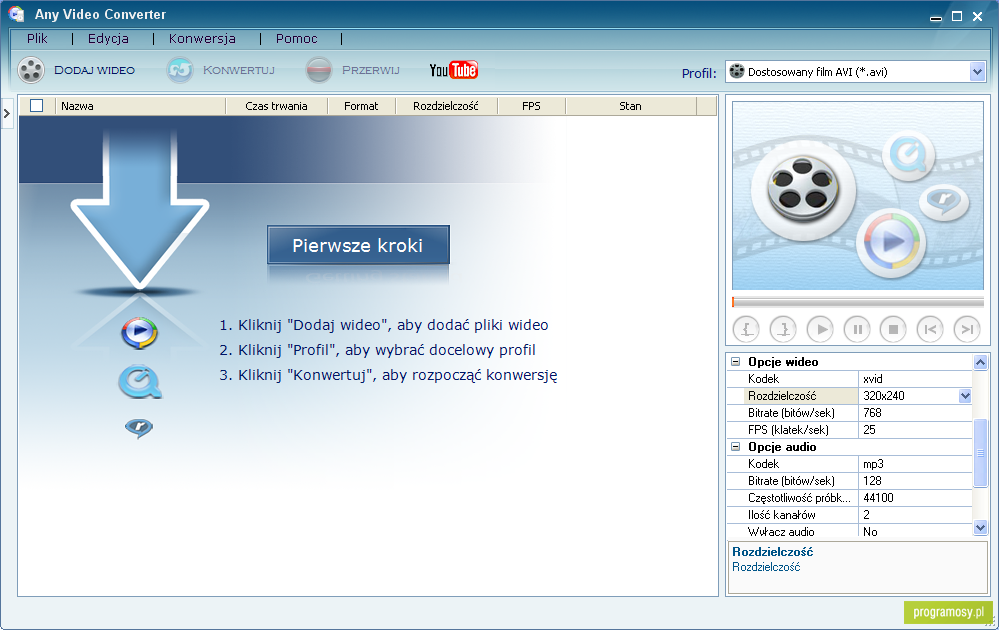
Task: Select the FPS (klatek/sek) property label
Action: click(788, 430)
